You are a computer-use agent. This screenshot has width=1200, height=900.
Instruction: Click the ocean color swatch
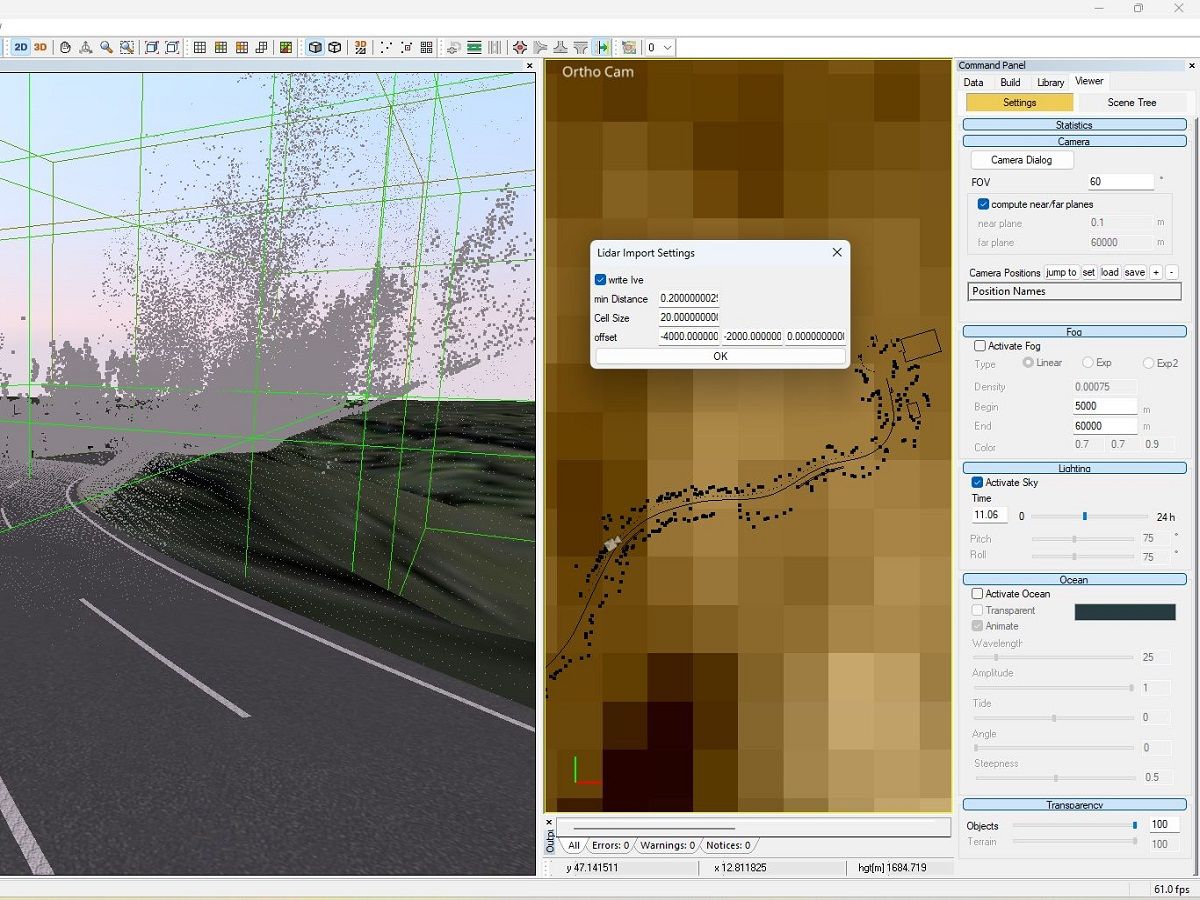pyautogui.click(x=1124, y=610)
